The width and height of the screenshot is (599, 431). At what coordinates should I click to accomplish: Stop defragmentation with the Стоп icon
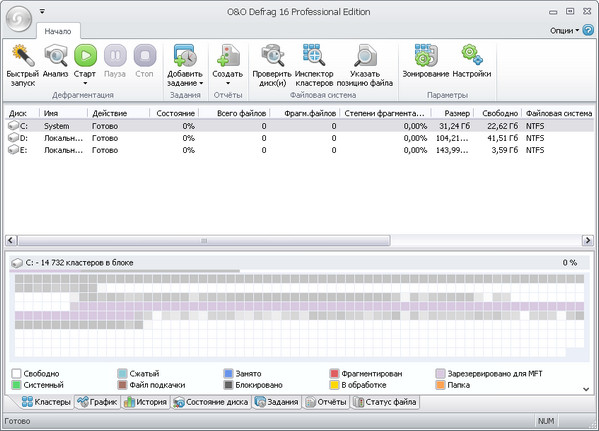coord(145,56)
